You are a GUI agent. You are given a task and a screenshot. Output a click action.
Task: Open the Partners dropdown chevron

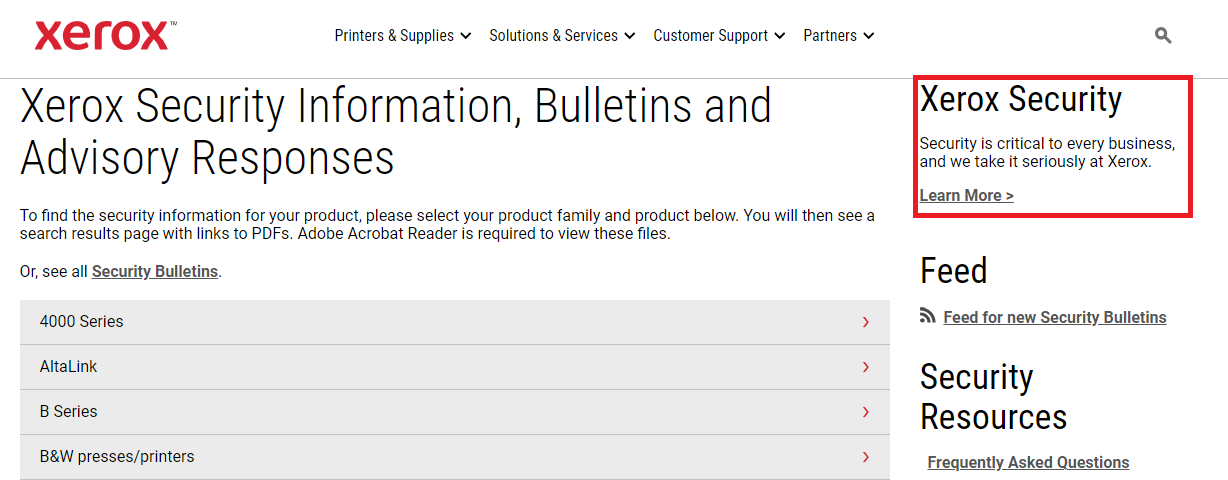click(x=868, y=36)
